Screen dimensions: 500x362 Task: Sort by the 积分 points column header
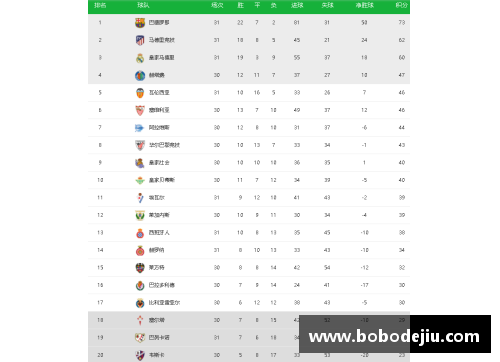point(401,5)
